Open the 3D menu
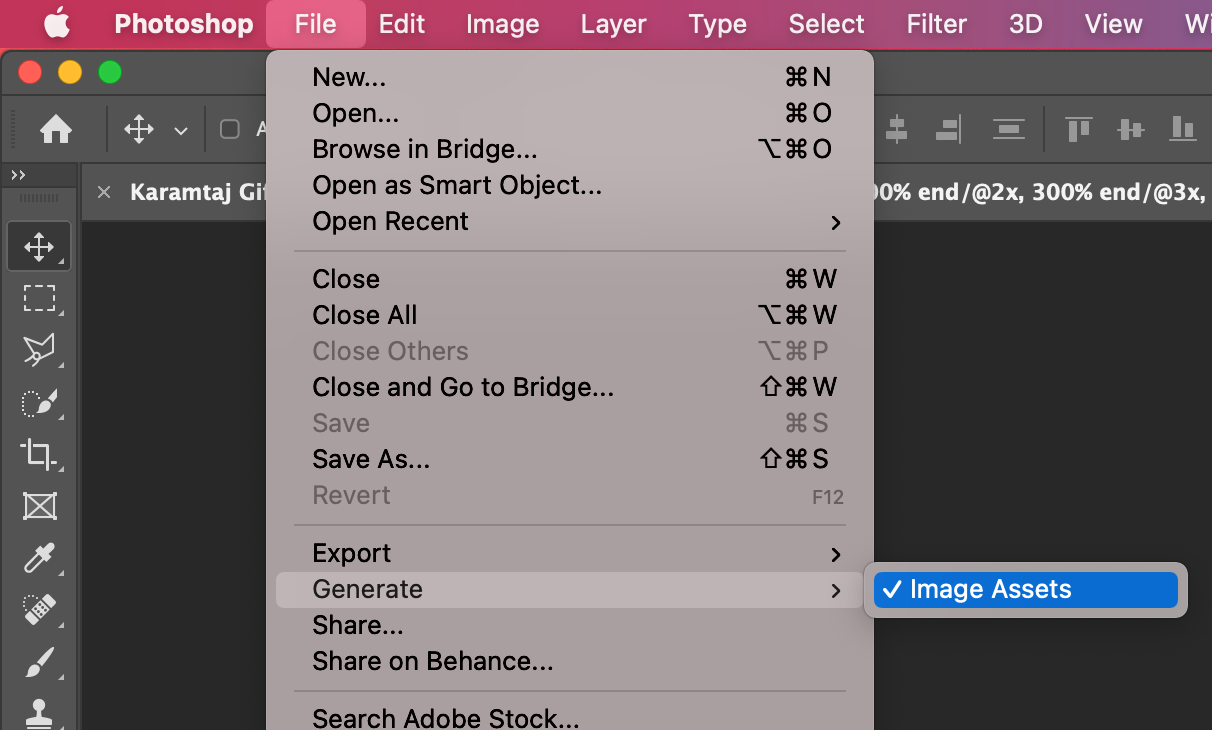 [1026, 24]
